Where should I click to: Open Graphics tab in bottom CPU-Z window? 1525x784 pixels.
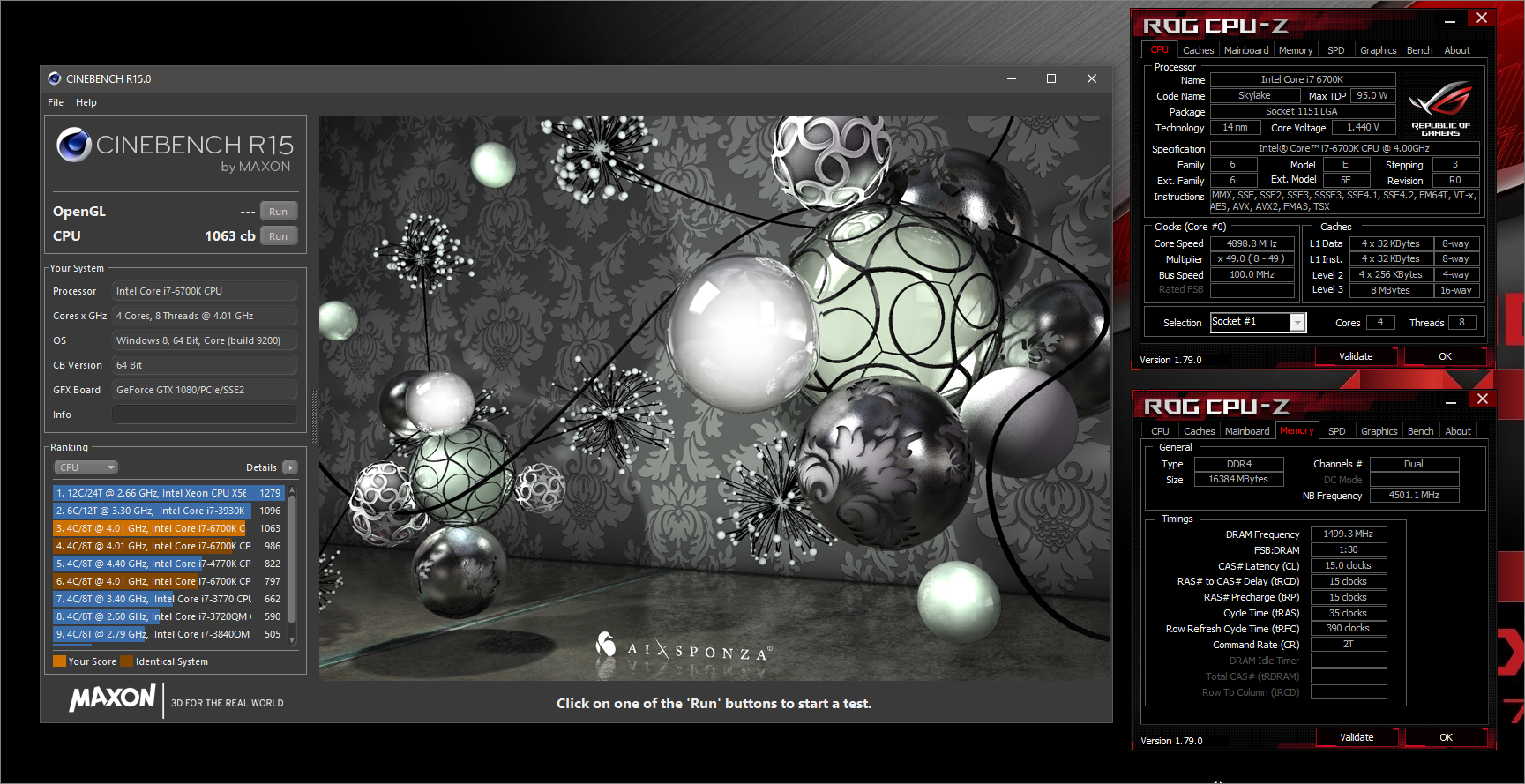1379,431
